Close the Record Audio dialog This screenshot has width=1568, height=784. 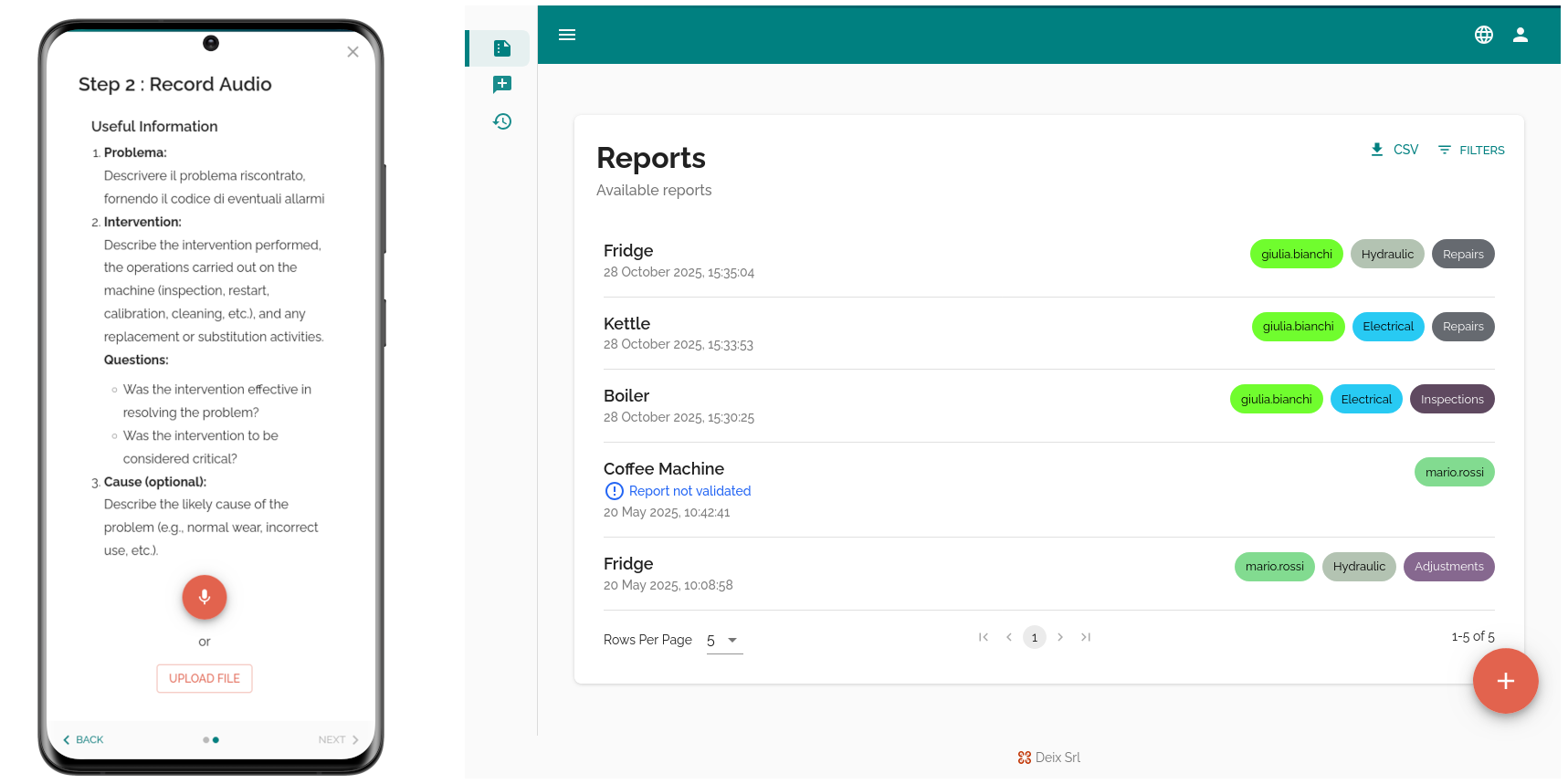353,52
